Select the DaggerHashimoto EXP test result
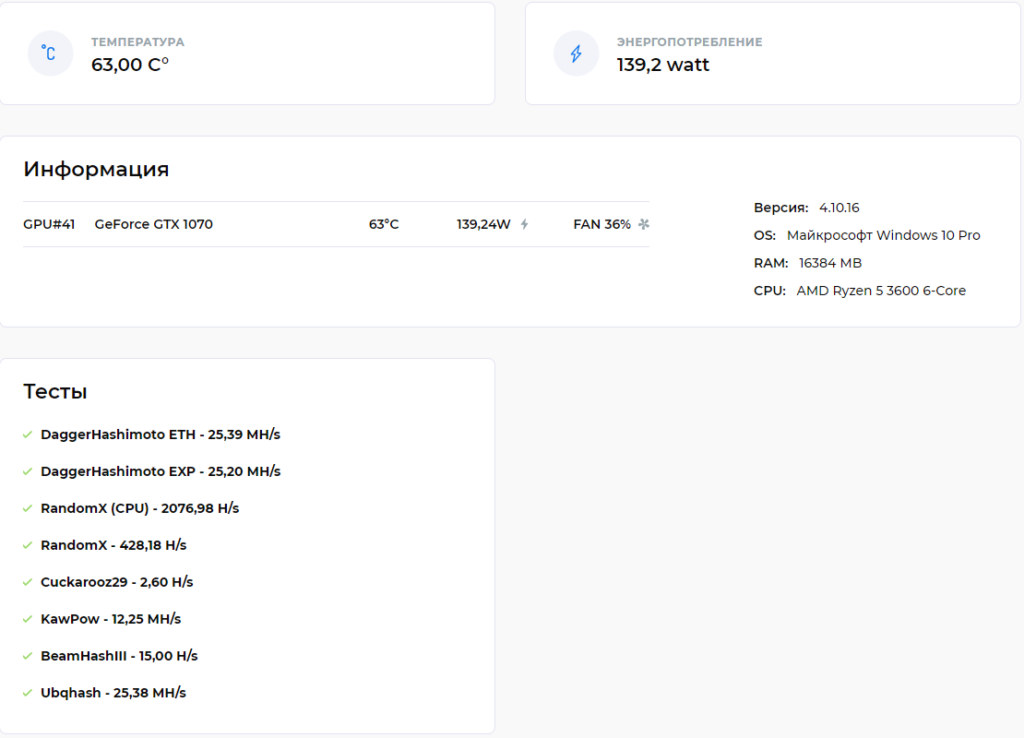The image size is (1024, 738). click(x=160, y=471)
